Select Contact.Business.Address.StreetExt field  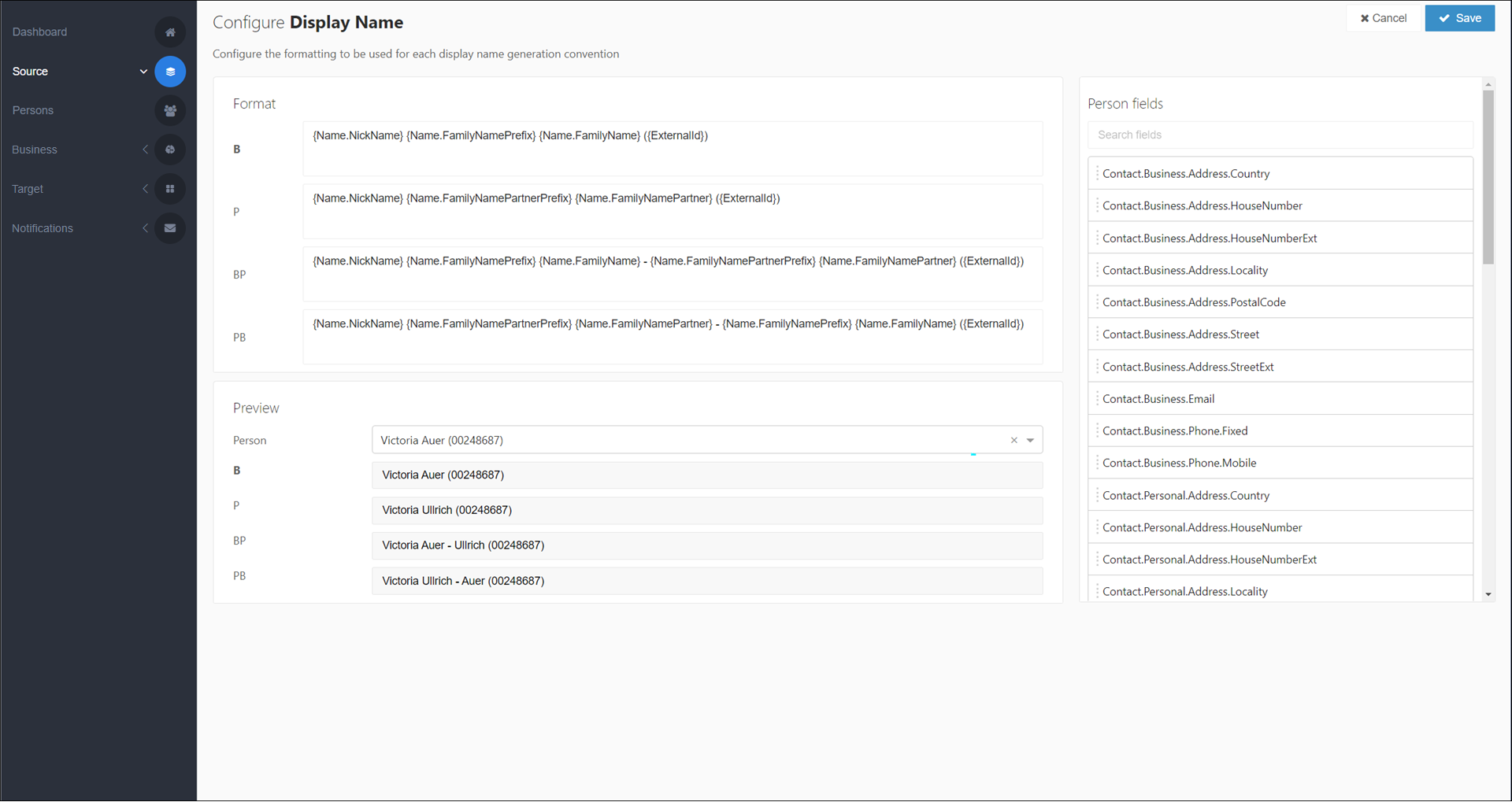[x=1280, y=367]
